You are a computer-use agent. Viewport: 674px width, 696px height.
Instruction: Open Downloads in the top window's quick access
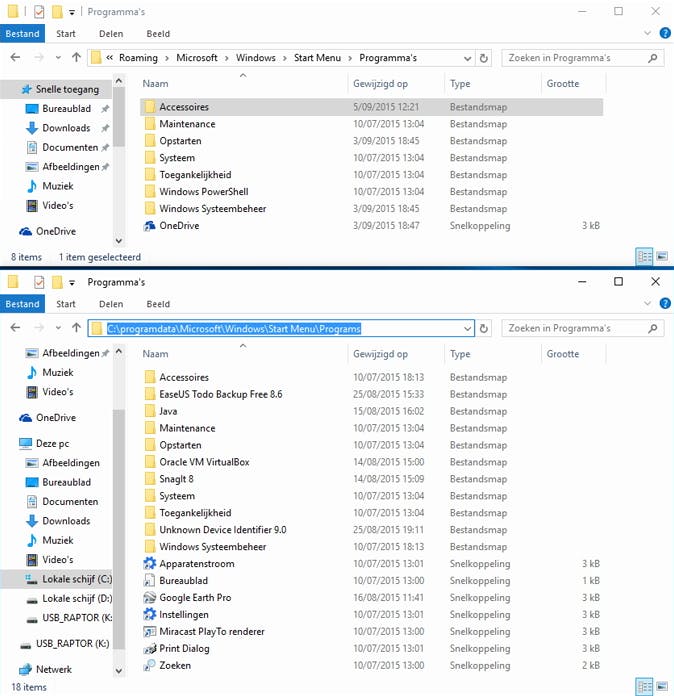click(x=66, y=128)
